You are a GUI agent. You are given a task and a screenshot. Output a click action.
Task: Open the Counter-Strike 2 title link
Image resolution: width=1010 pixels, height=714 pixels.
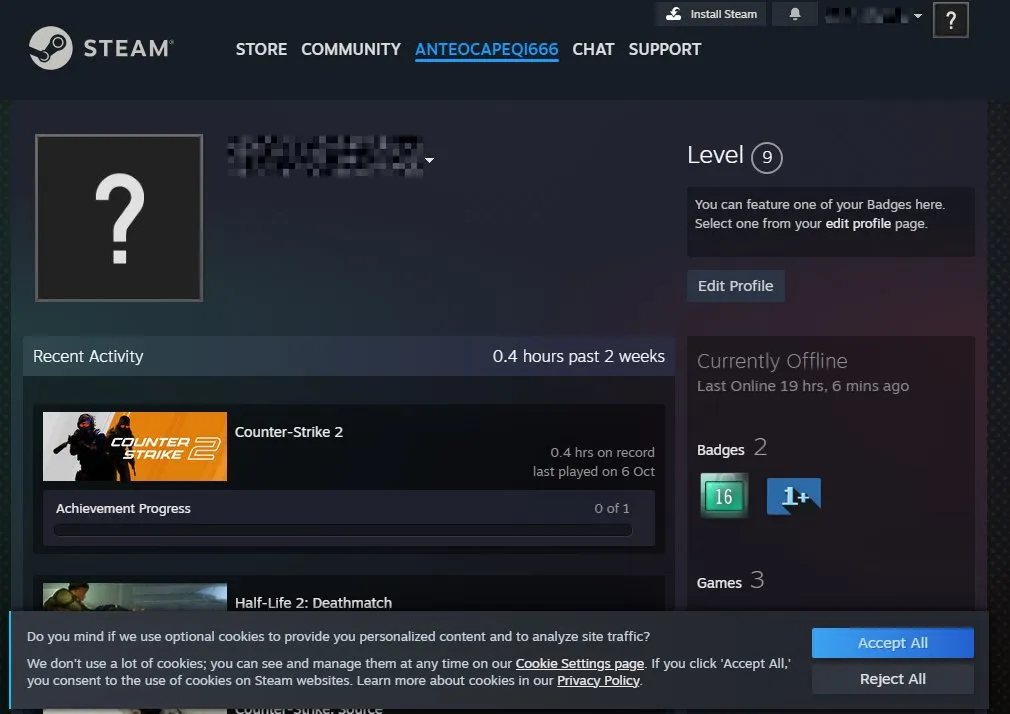pos(289,432)
